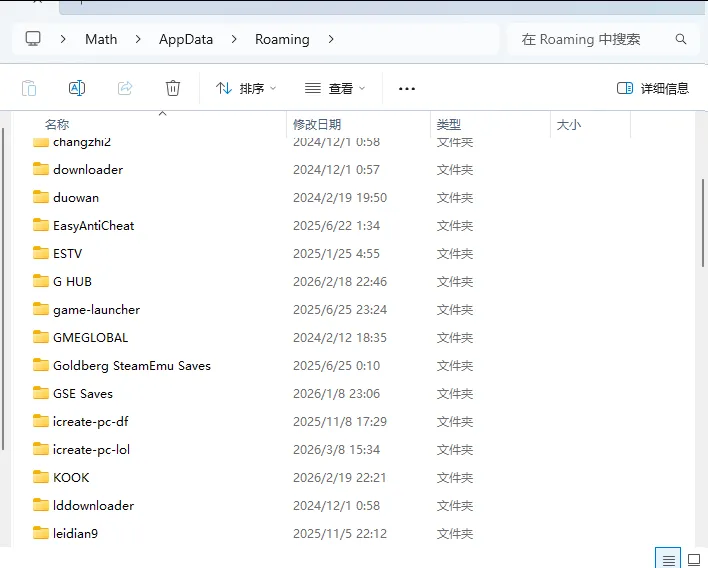The width and height of the screenshot is (708, 568).
Task: Select the GMEGLOBAL folder icon
Action: click(41, 337)
